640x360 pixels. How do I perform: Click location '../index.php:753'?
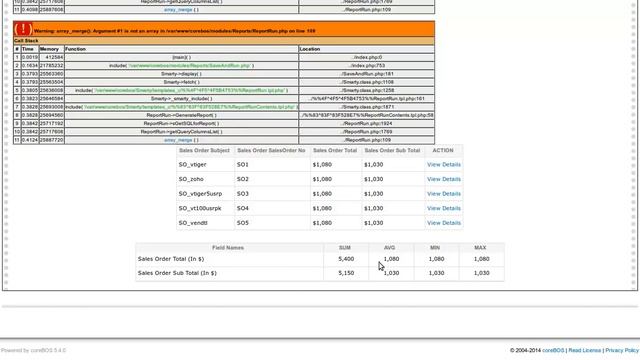click(367, 66)
